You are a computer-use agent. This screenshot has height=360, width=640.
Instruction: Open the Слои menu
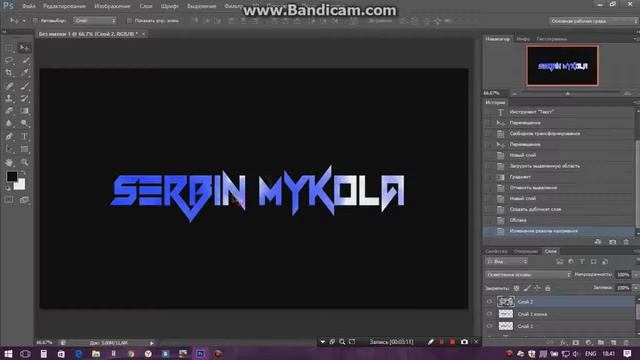tap(146, 6)
